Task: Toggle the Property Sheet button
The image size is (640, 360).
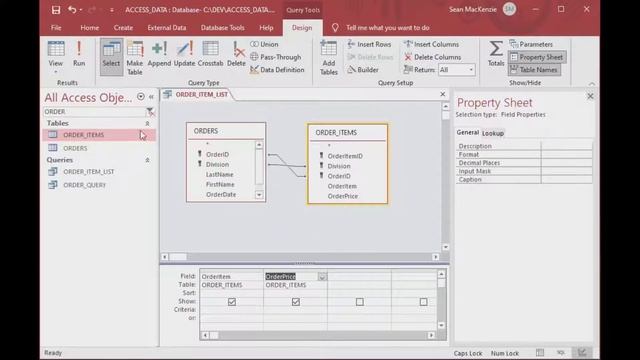Action: tap(537, 57)
